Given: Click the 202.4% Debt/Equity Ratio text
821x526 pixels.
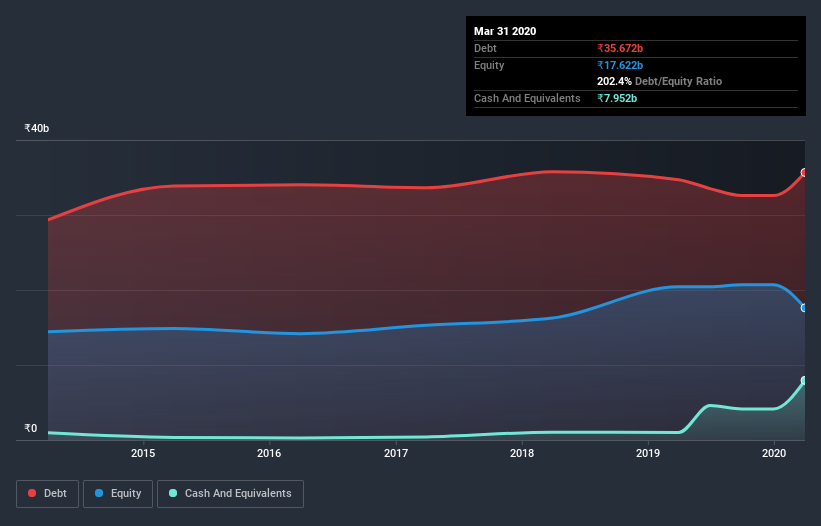Looking at the screenshot, I should [x=659, y=81].
